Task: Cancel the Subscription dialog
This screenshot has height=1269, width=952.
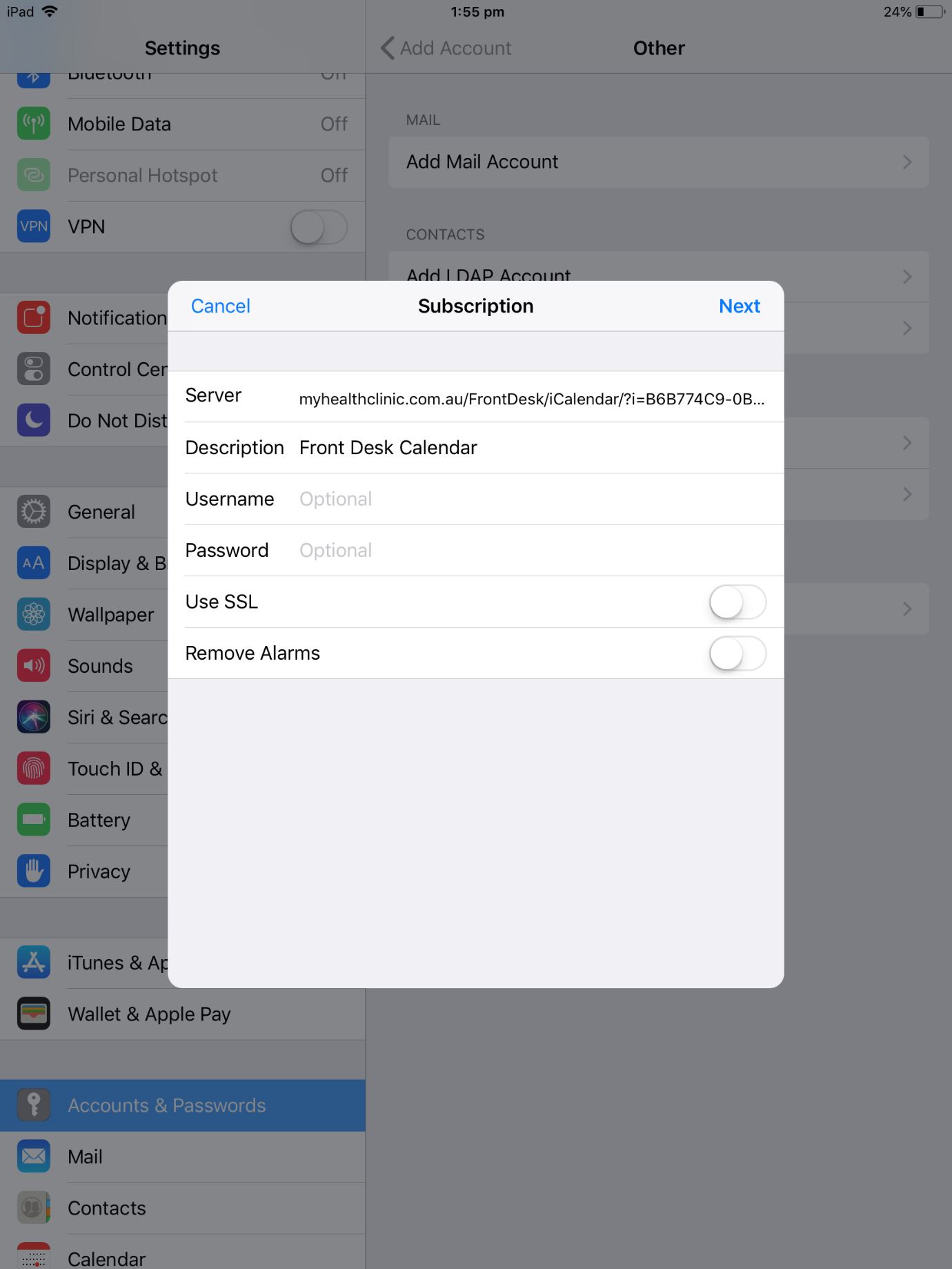Action: [x=220, y=306]
